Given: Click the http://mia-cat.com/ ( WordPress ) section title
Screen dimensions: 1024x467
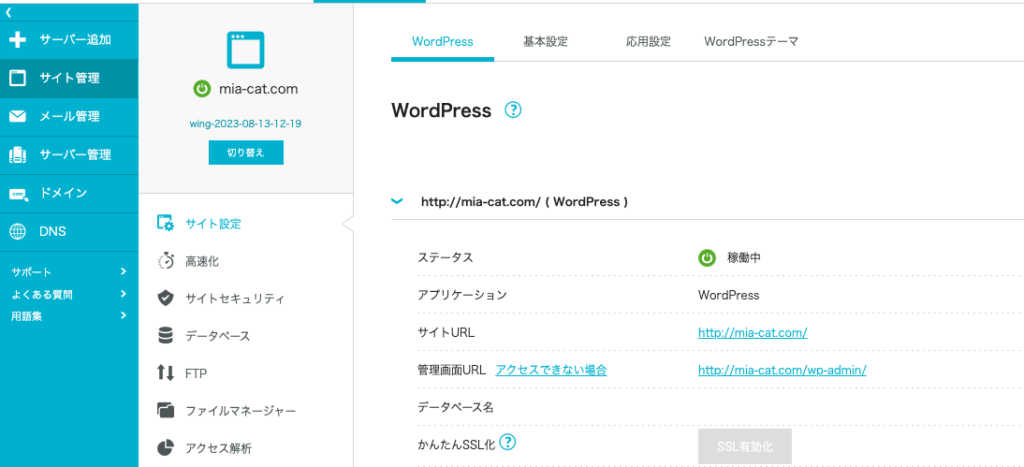Looking at the screenshot, I should pos(524,202).
